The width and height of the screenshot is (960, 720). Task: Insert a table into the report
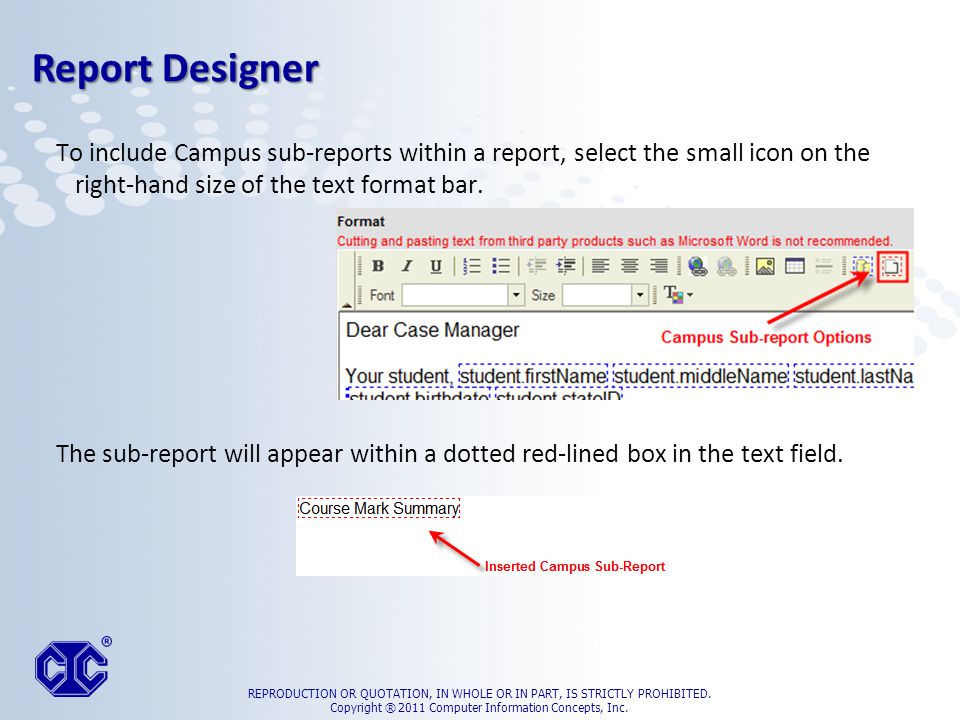pyautogui.click(x=795, y=266)
